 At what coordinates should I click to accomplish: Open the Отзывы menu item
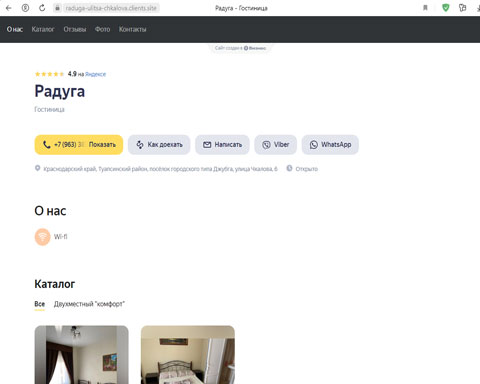click(75, 29)
